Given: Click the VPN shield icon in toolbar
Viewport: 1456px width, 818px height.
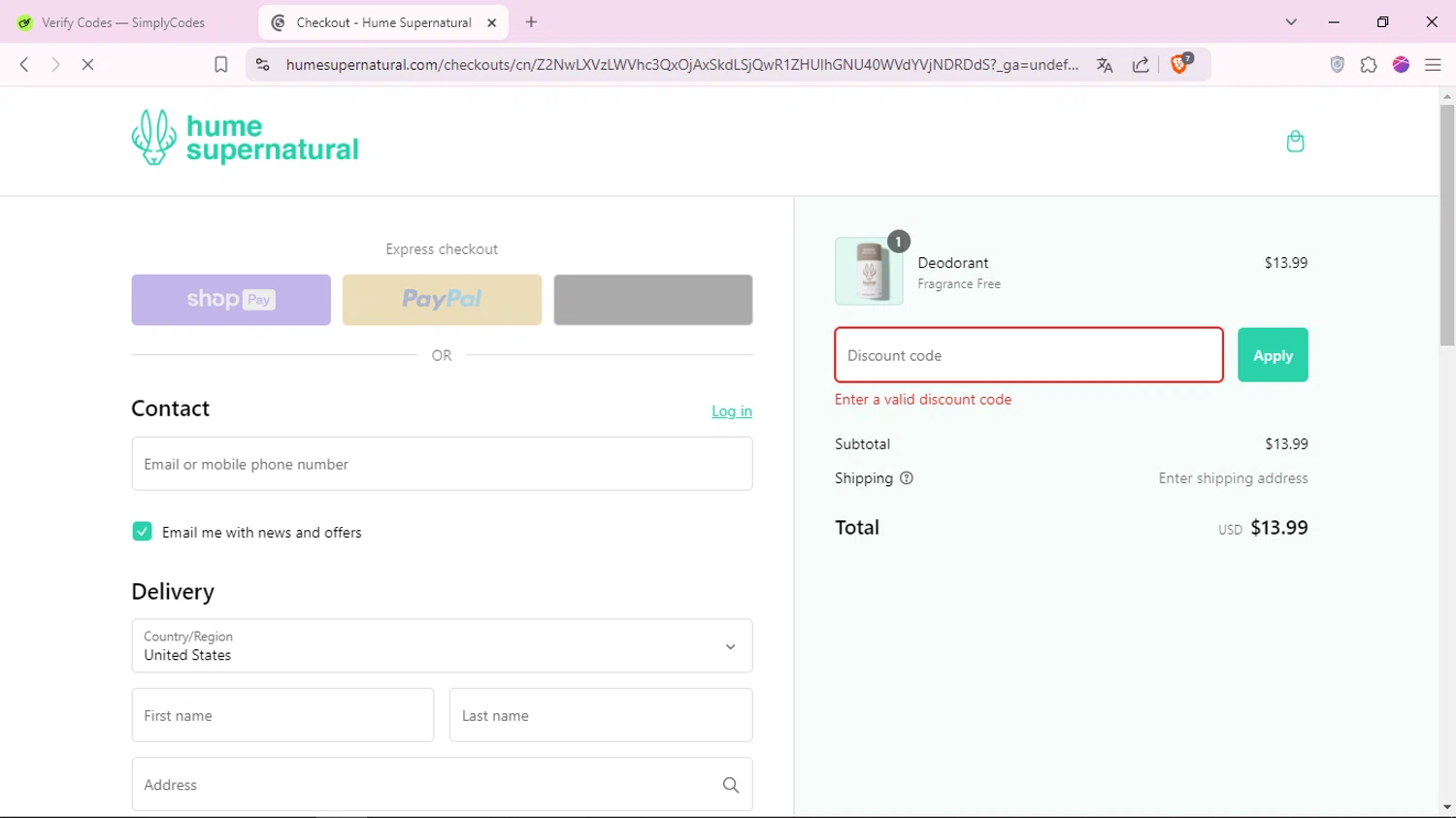Looking at the screenshot, I should [1338, 64].
